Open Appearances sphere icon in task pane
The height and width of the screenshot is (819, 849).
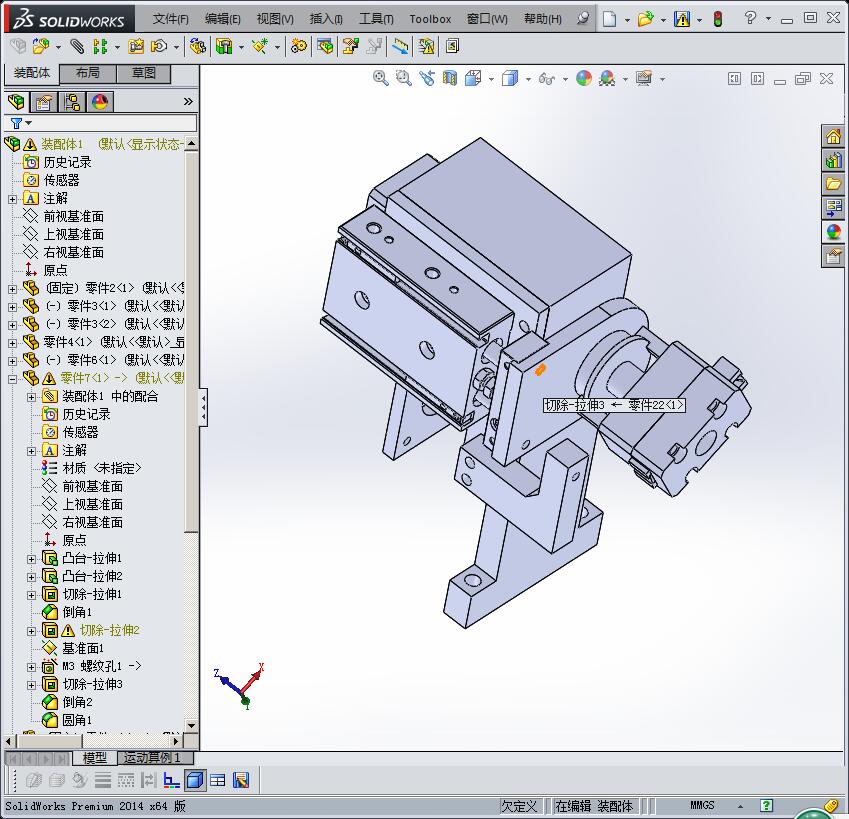[x=833, y=232]
